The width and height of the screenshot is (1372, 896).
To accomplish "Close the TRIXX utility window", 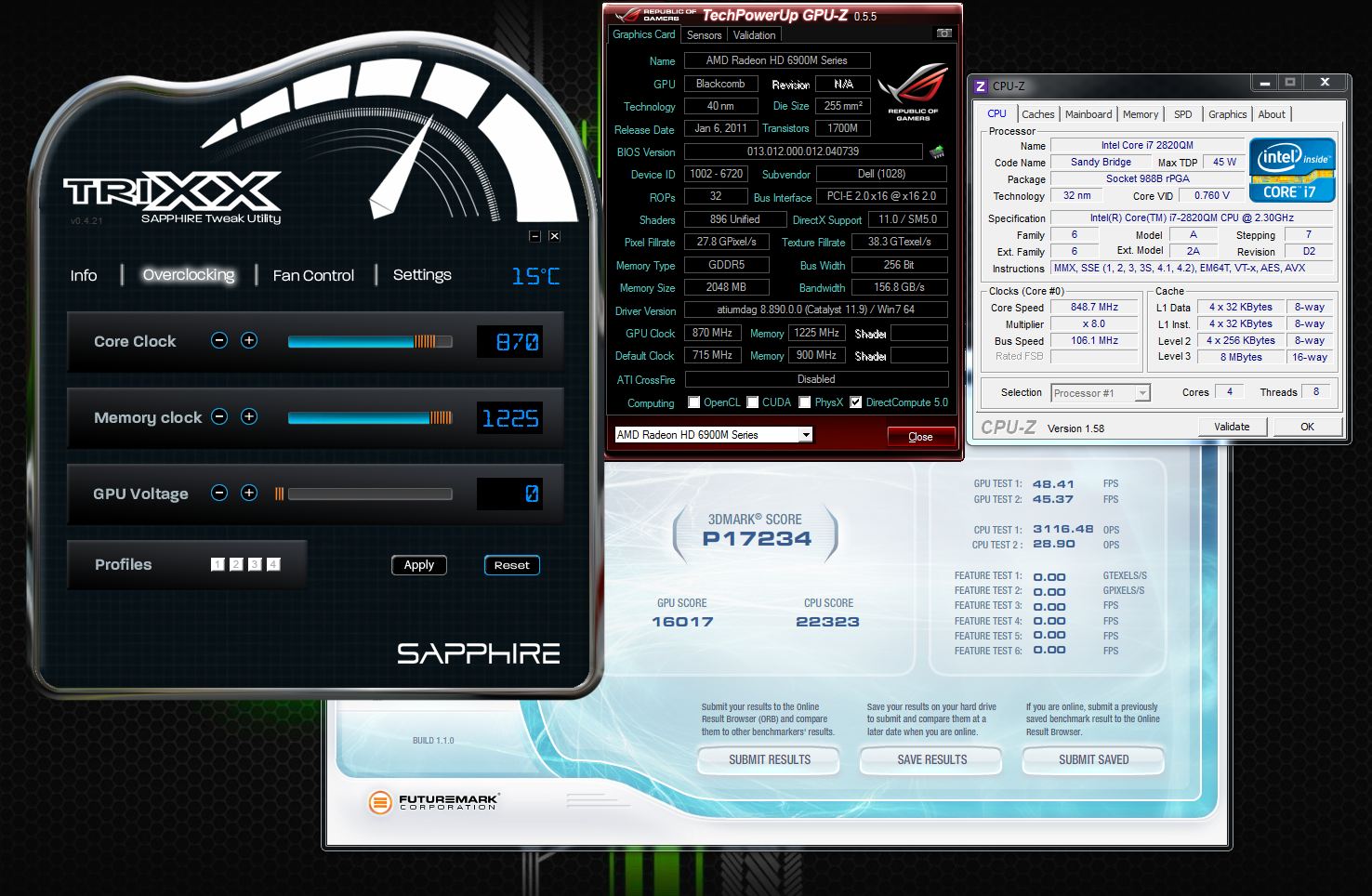I will 554,236.
